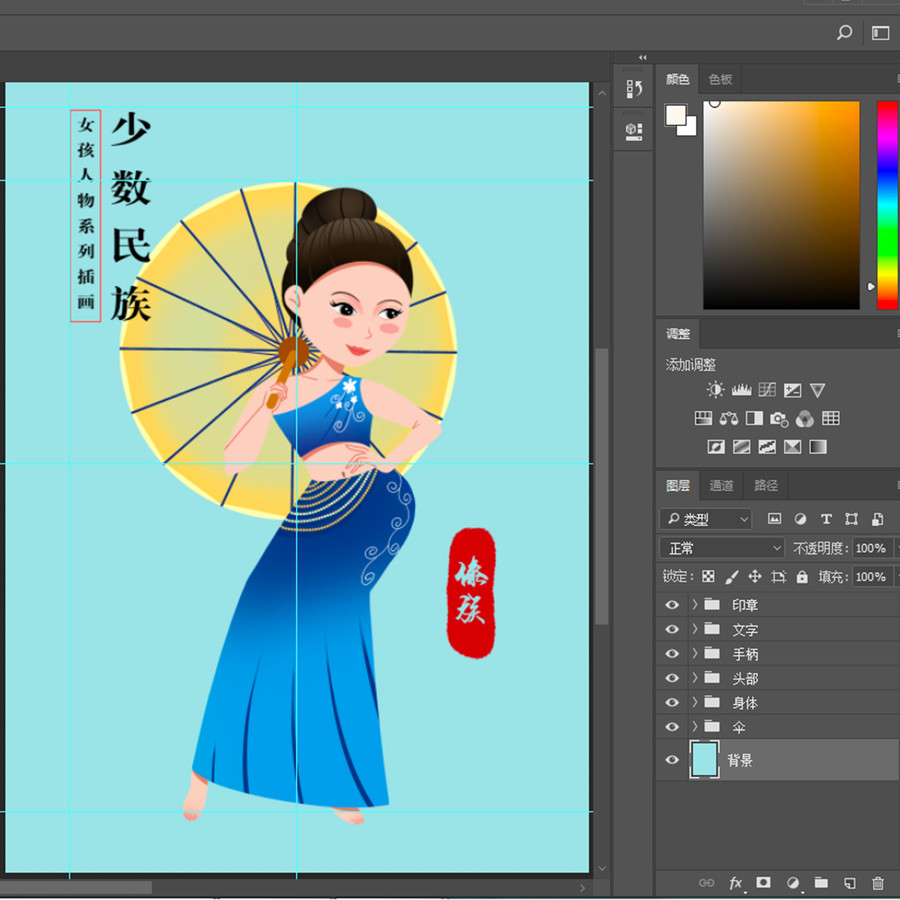The width and height of the screenshot is (900, 900).
Task: Select the 颜色 tab
Action: [677, 79]
